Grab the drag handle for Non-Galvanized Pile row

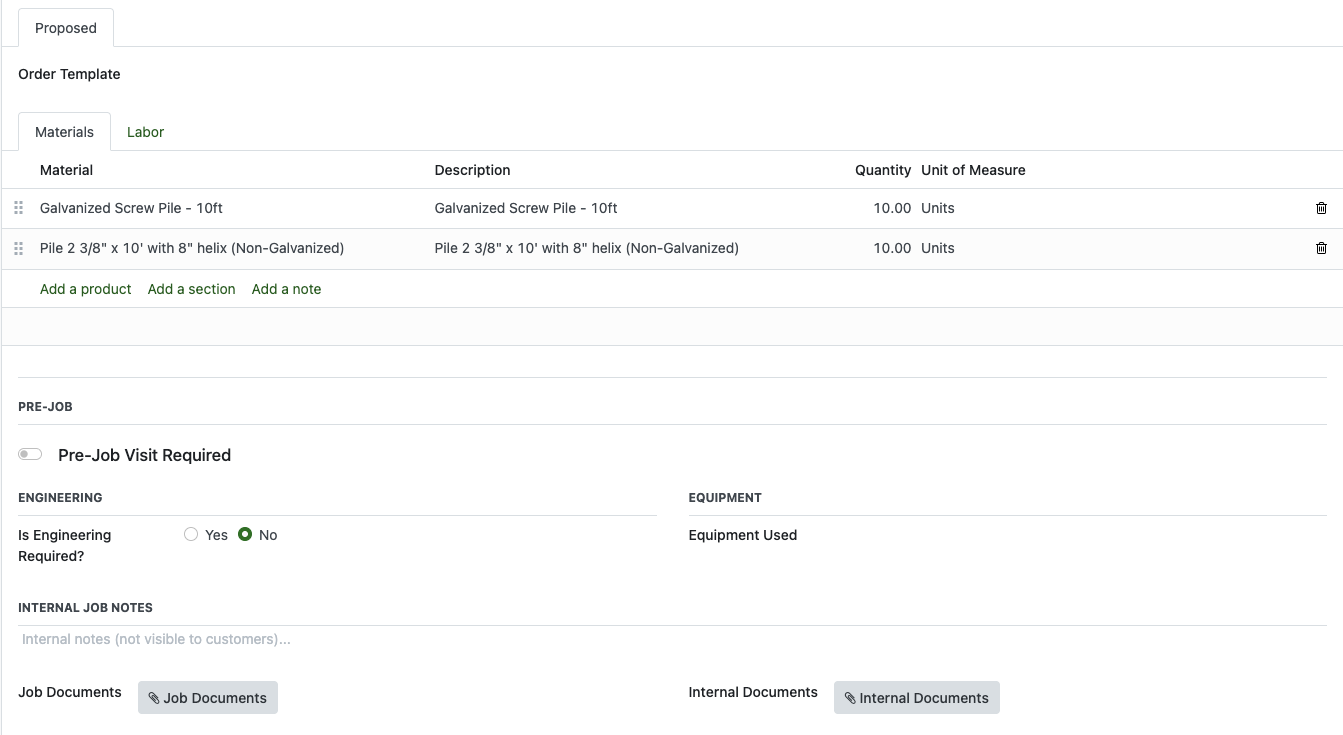tap(18, 248)
